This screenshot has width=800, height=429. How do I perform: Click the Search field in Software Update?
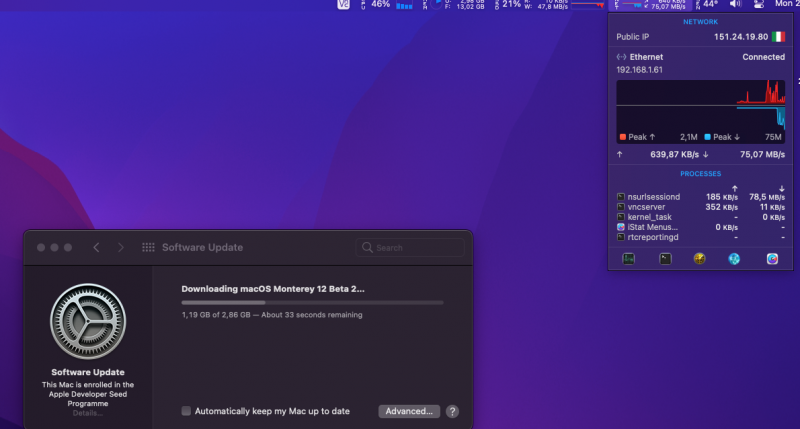pyautogui.click(x=410, y=247)
